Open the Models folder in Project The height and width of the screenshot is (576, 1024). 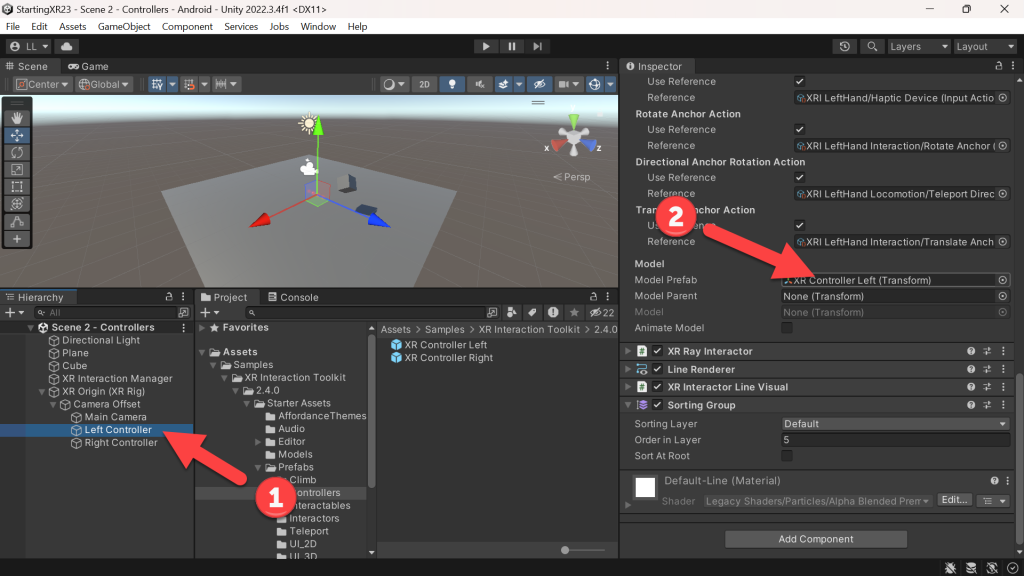295,455
